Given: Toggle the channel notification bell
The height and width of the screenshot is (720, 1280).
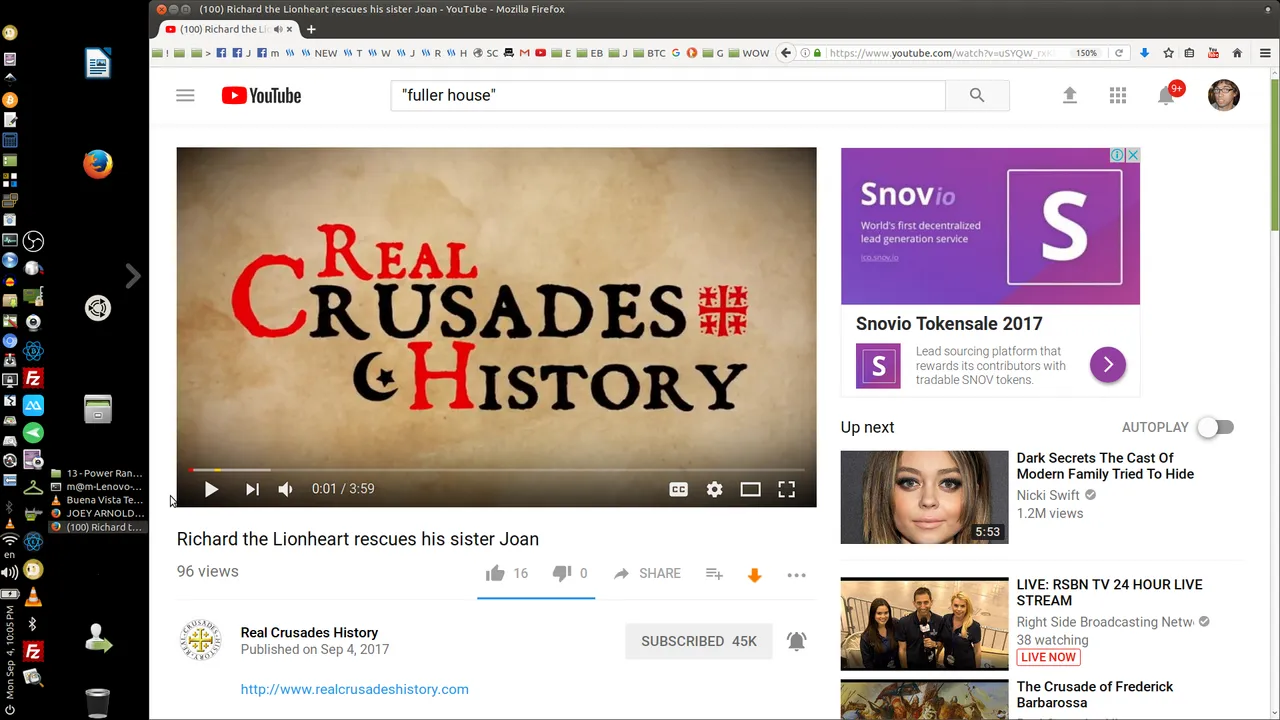Looking at the screenshot, I should (x=796, y=641).
